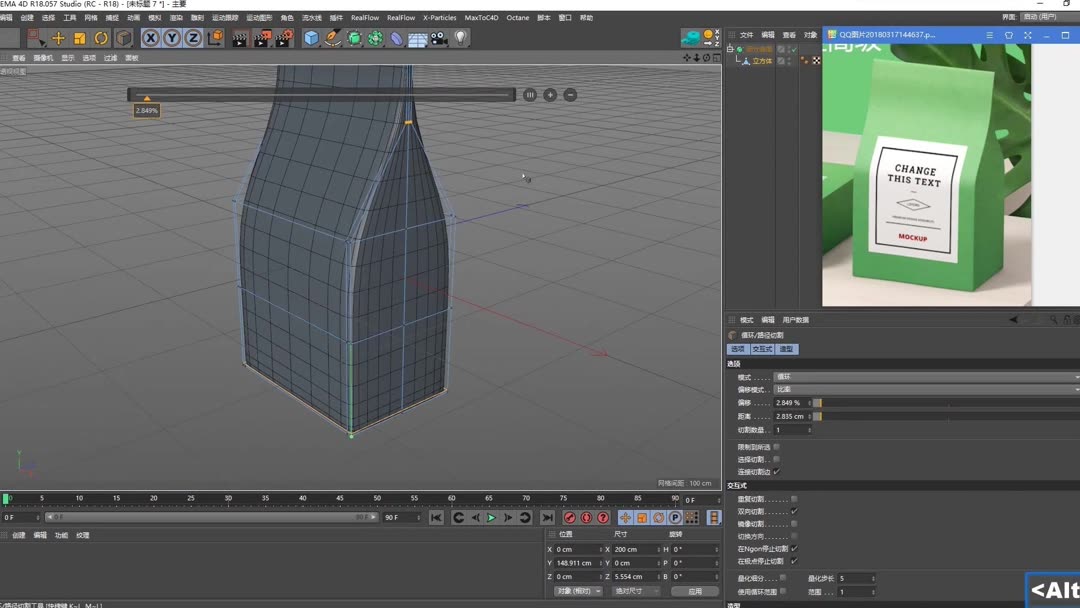Enable the 限制到所选 checkbox
1080x608 pixels.
[x=777, y=446]
